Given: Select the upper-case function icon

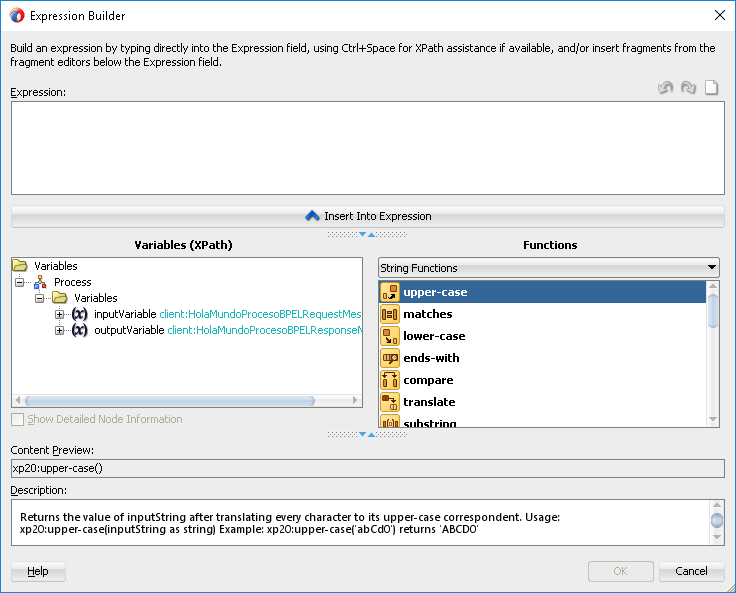Looking at the screenshot, I should point(390,292).
